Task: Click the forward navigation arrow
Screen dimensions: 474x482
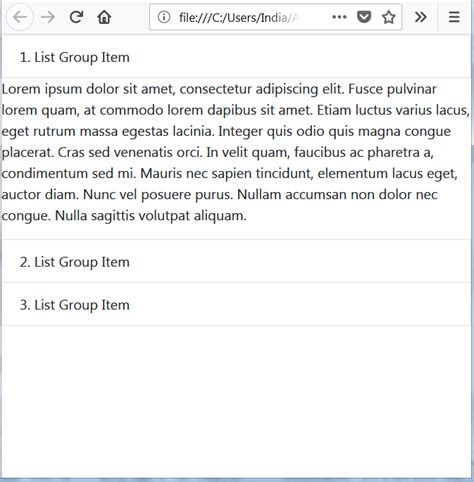Action: click(48, 17)
